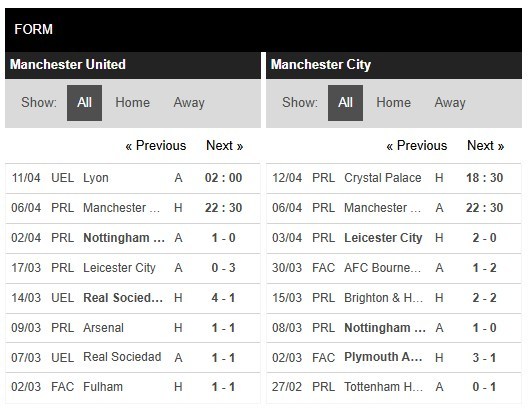This screenshot has height=414, width=530.
Task: Open Manchester United's Leicester City 0 - 3 result
Action: (133, 268)
